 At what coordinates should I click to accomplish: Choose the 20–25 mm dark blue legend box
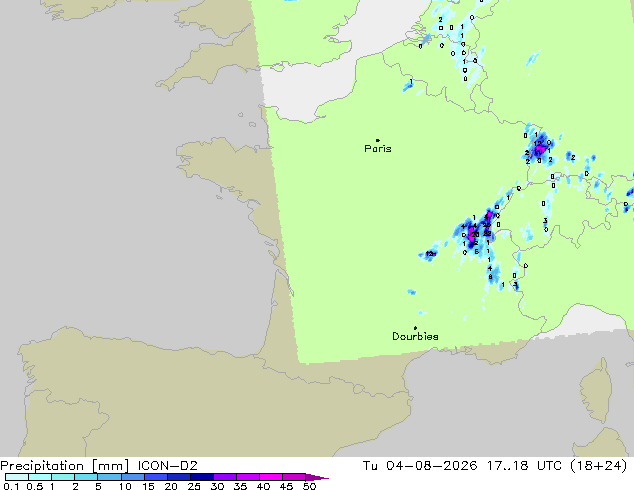(x=178, y=477)
